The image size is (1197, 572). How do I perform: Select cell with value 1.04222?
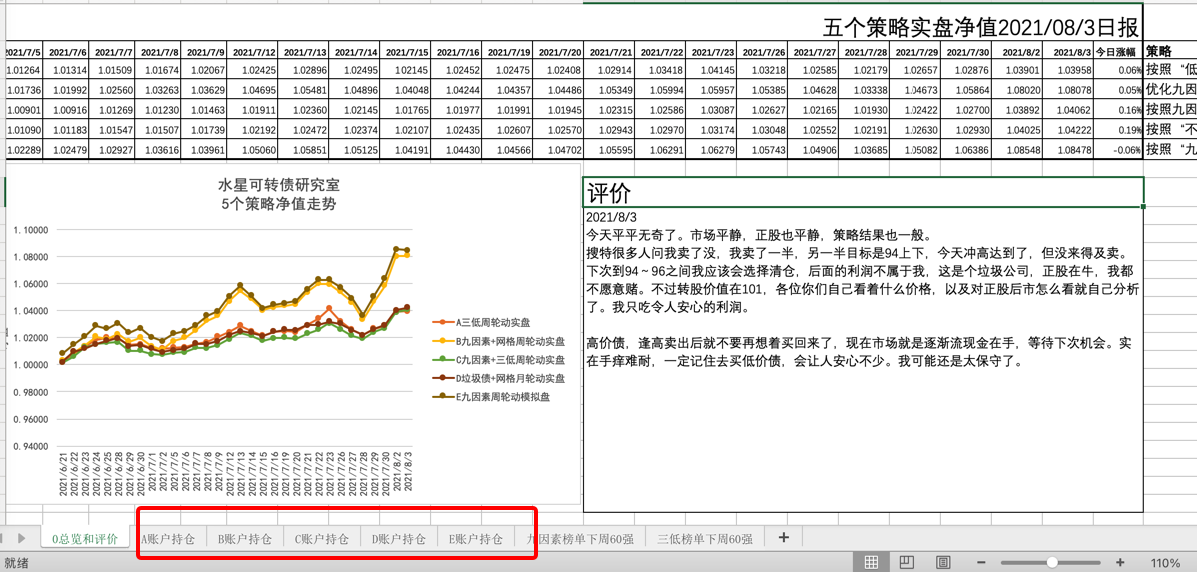point(1067,129)
